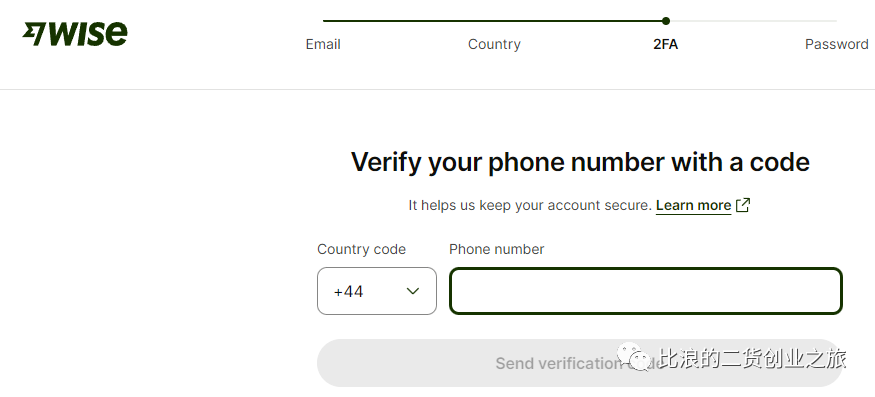Screen dimensions: 875x397
Task: Open the Learn more link
Action: click(x=693, y=205)
